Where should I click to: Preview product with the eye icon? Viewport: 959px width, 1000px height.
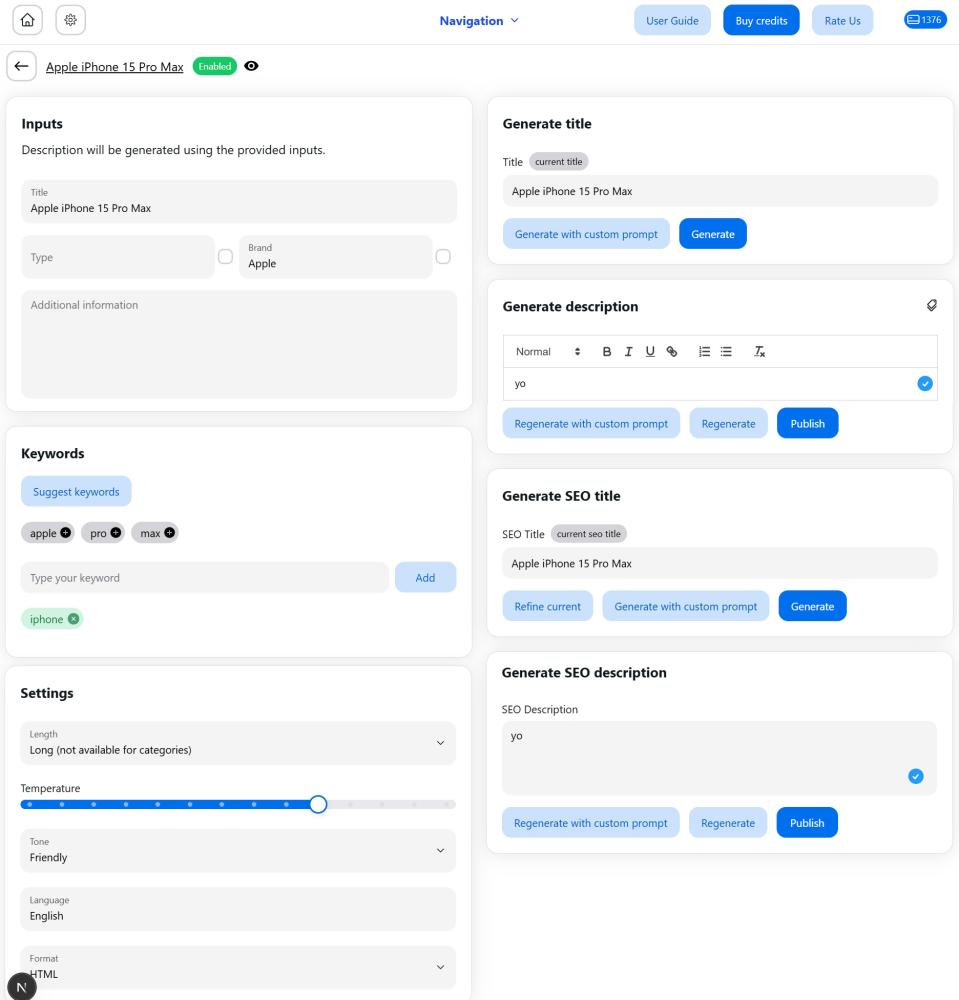point(251,66)
